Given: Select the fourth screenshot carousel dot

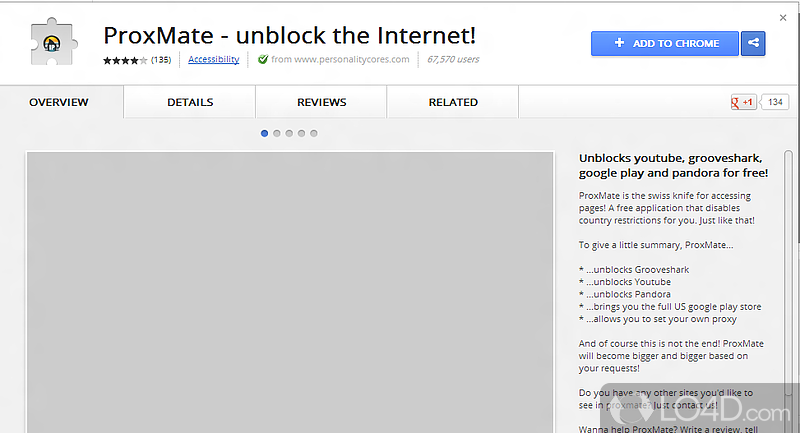Looking at the screenshot, I should pyautogui.click(x=302, y=134).
